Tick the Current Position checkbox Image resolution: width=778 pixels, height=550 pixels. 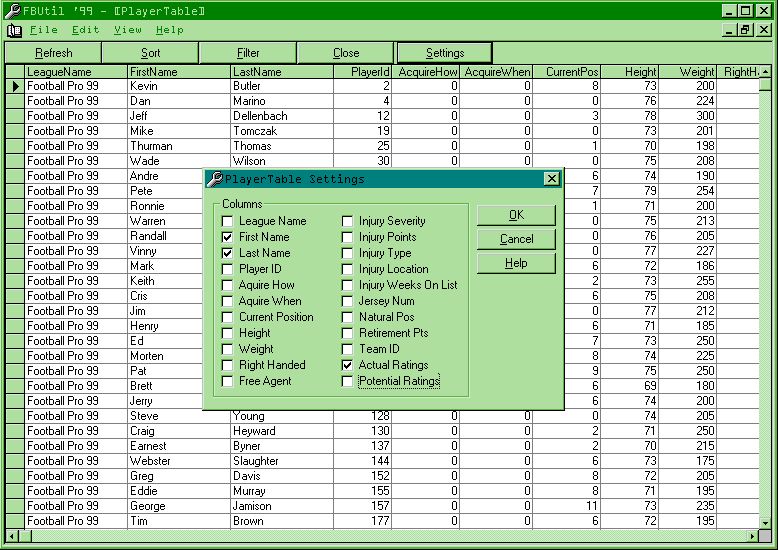point(227,317)
